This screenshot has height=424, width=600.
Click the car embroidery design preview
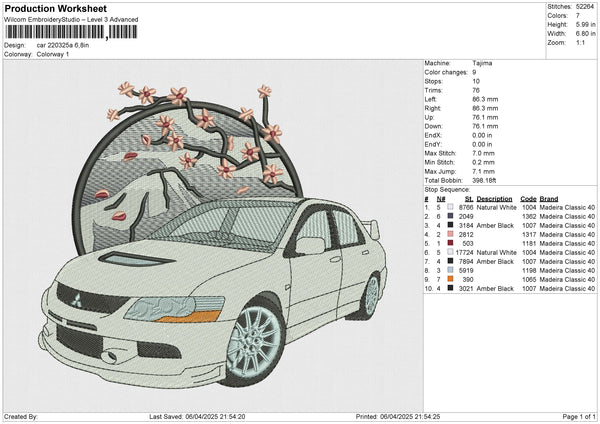tap(213, 236)
